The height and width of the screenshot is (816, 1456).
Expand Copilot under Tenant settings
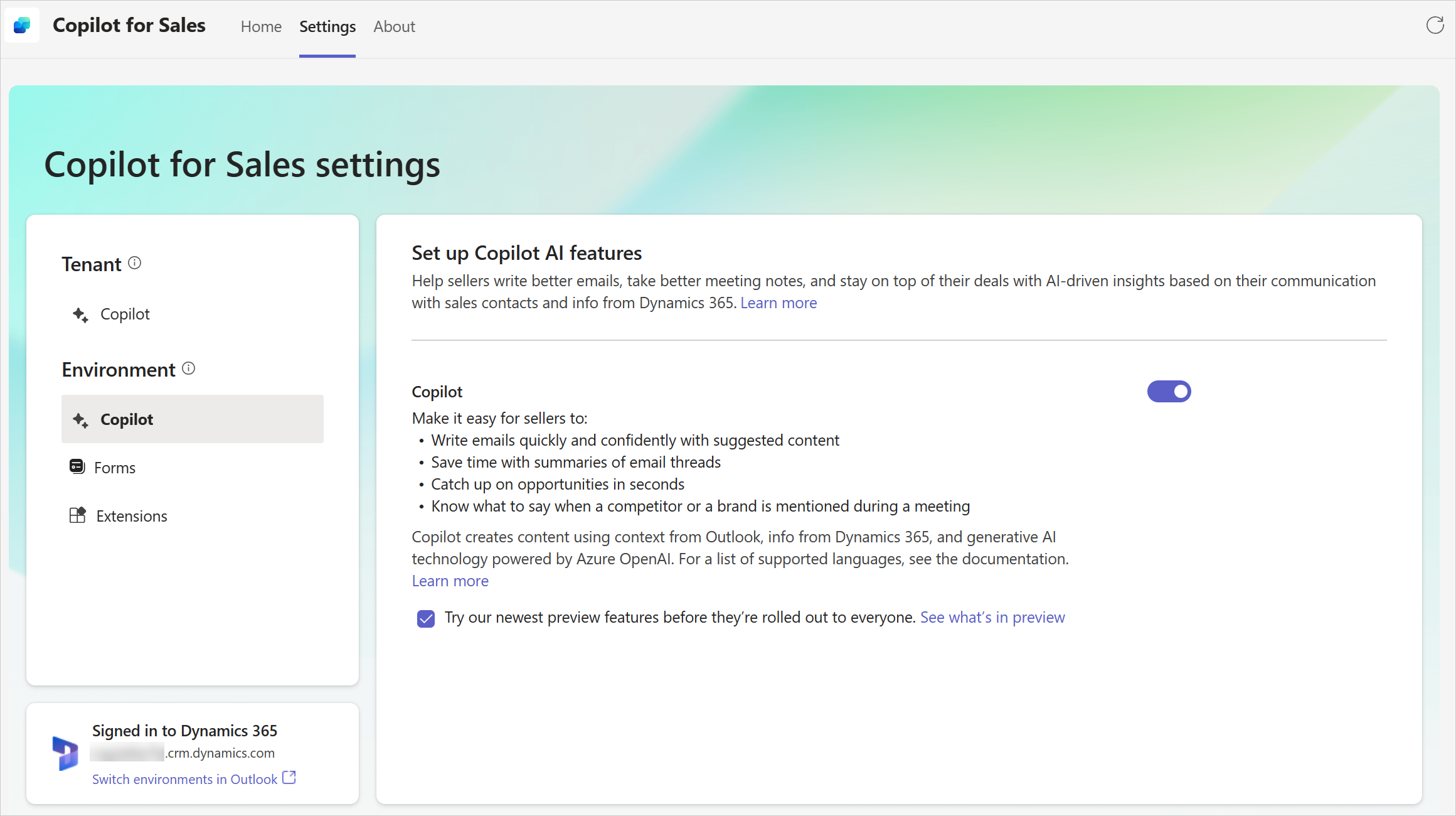(x=124, y=313)
